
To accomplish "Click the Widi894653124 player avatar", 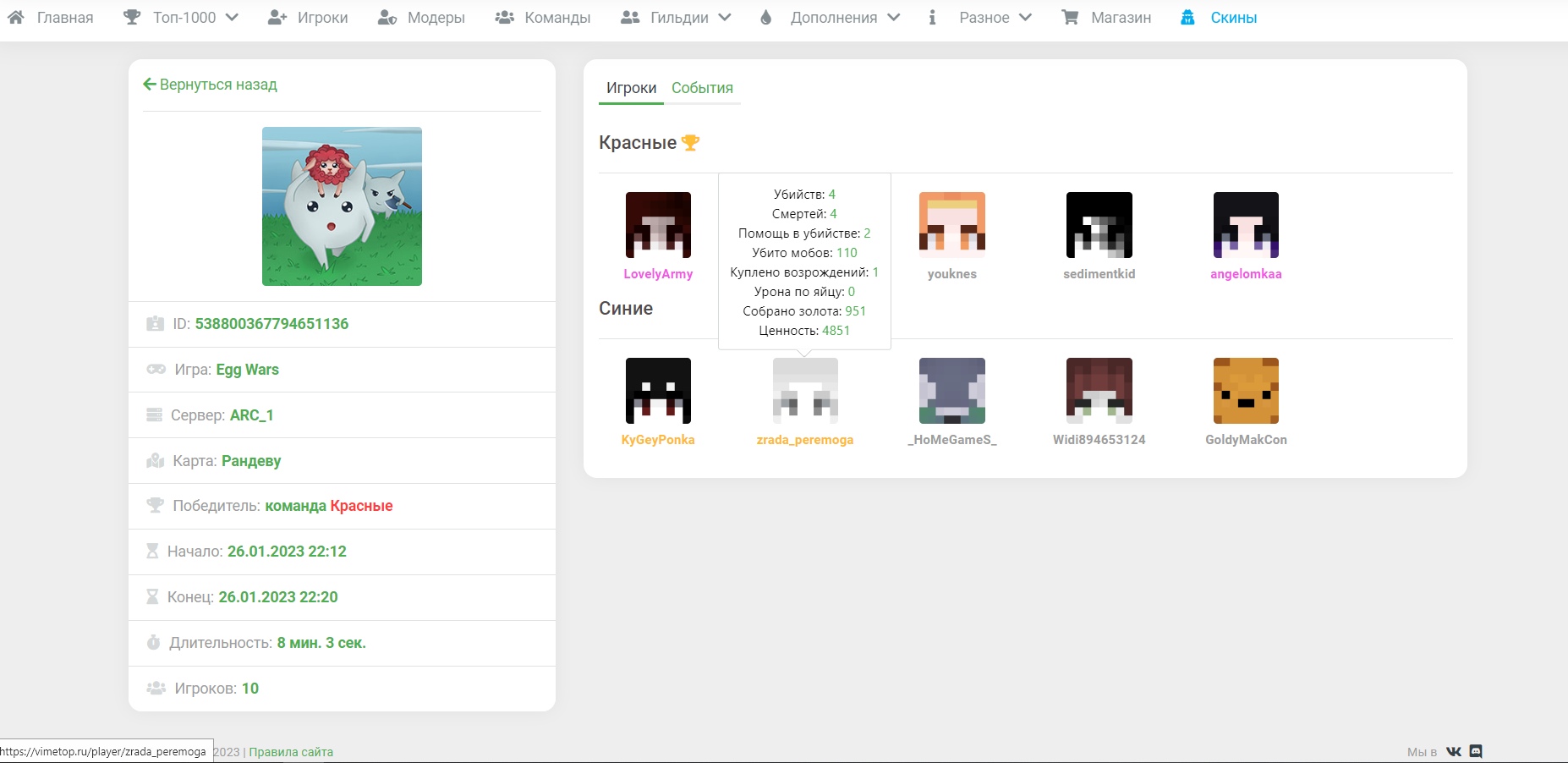I will coord(1099,391).
